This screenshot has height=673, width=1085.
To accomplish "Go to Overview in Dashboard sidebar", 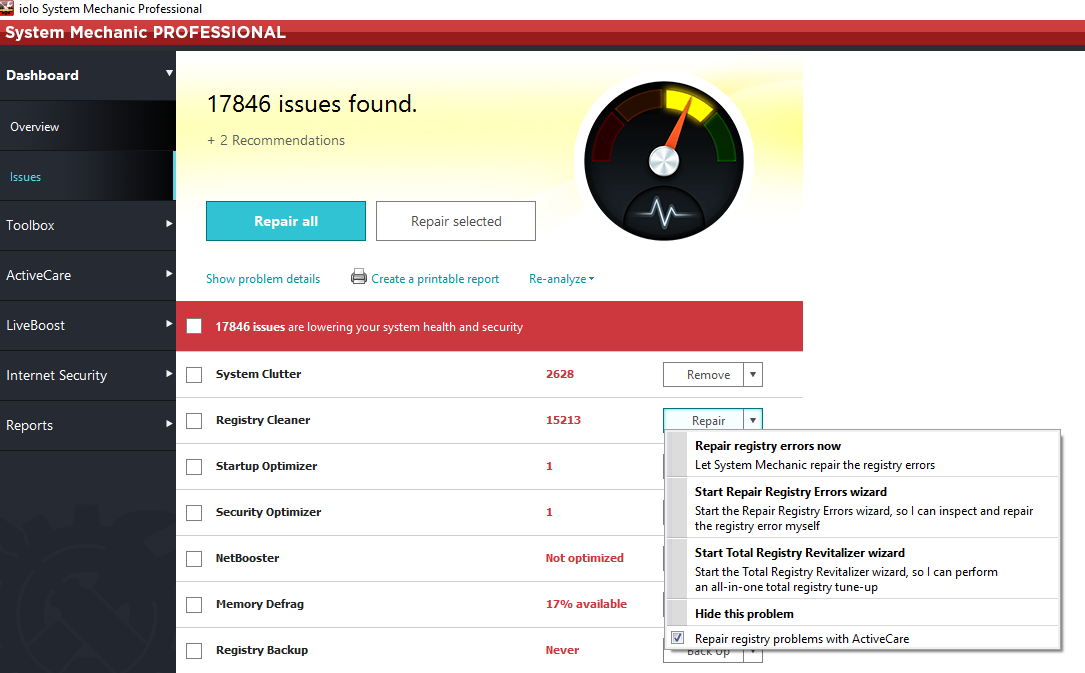I will point(35,127).
